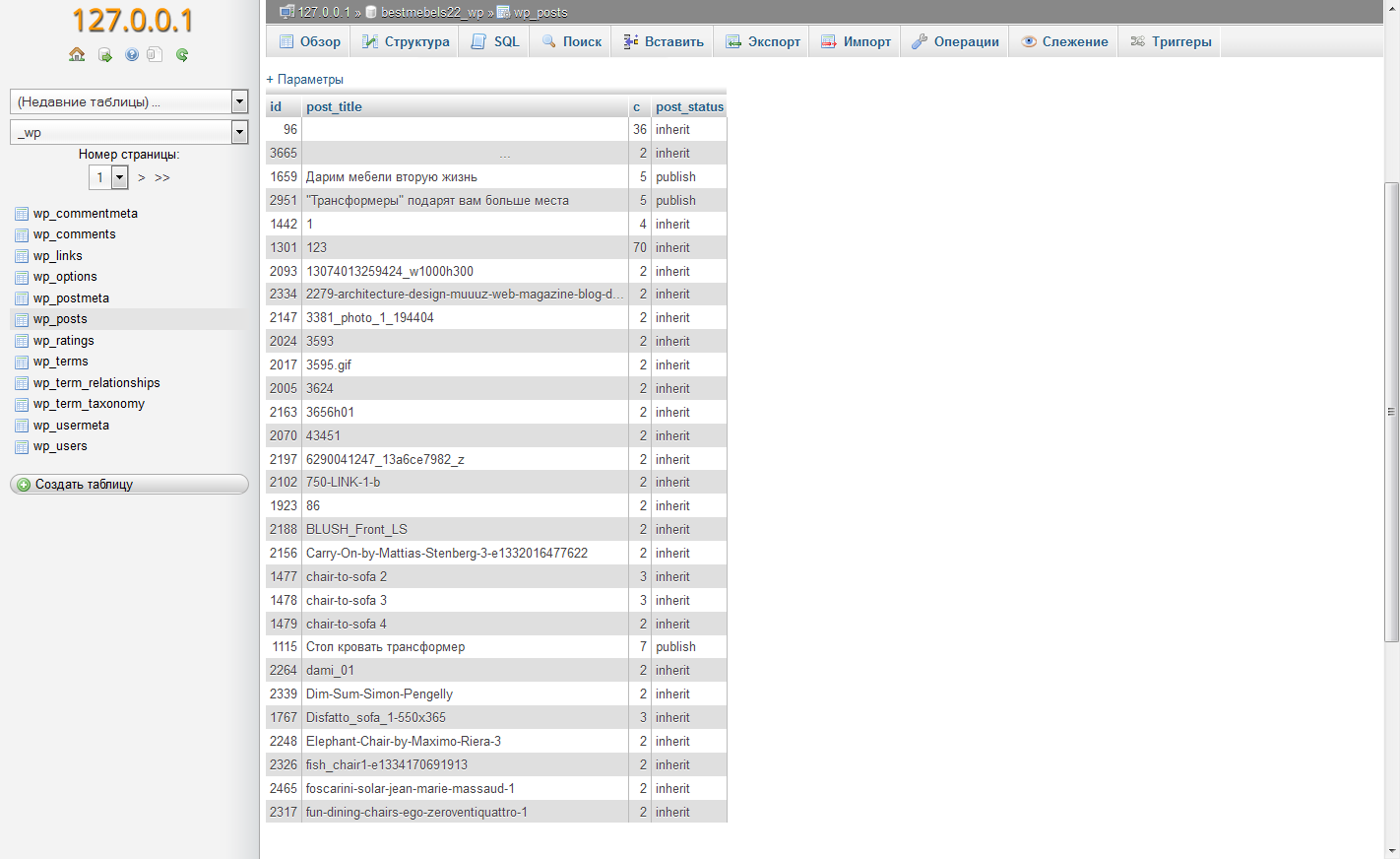This screenshot has height=859, width=1400.
Task: Expand the Параметры options section
Action: click(x=305, y=79)
